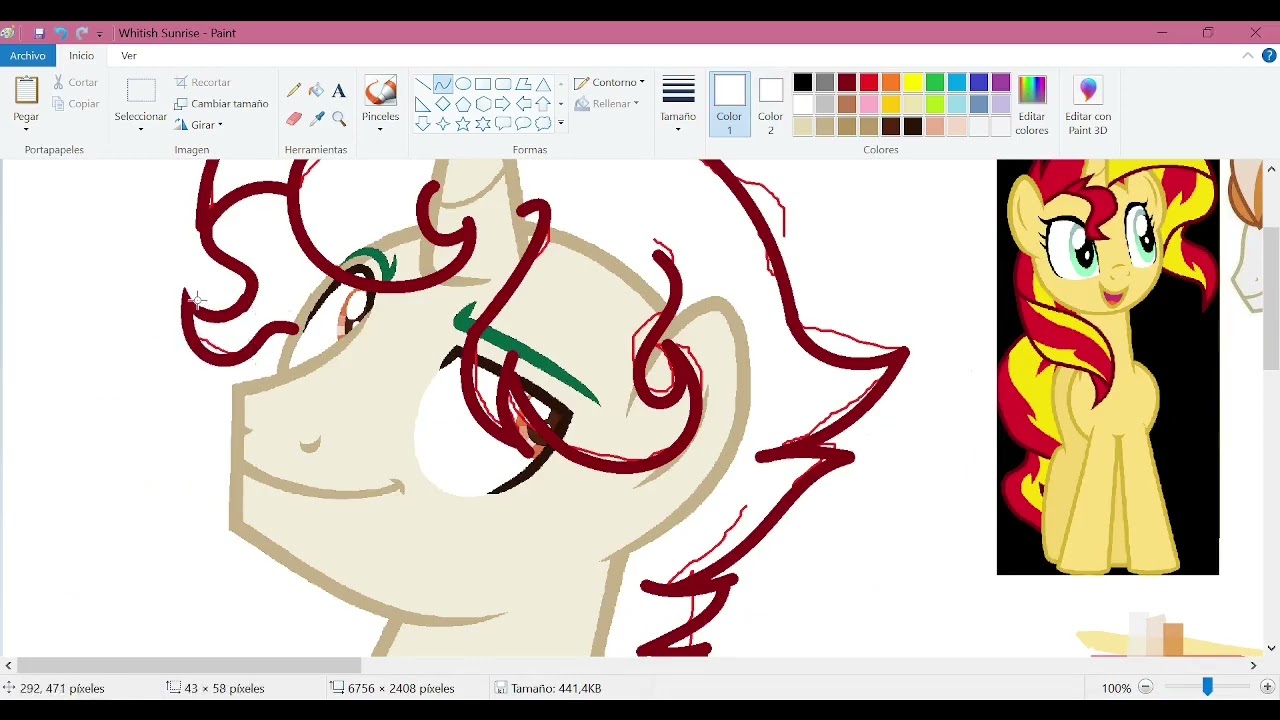1280x720 pixels.
Task: Open Editar con Paint 3D
Action: pyautogui.click(x=1088, y=105)
